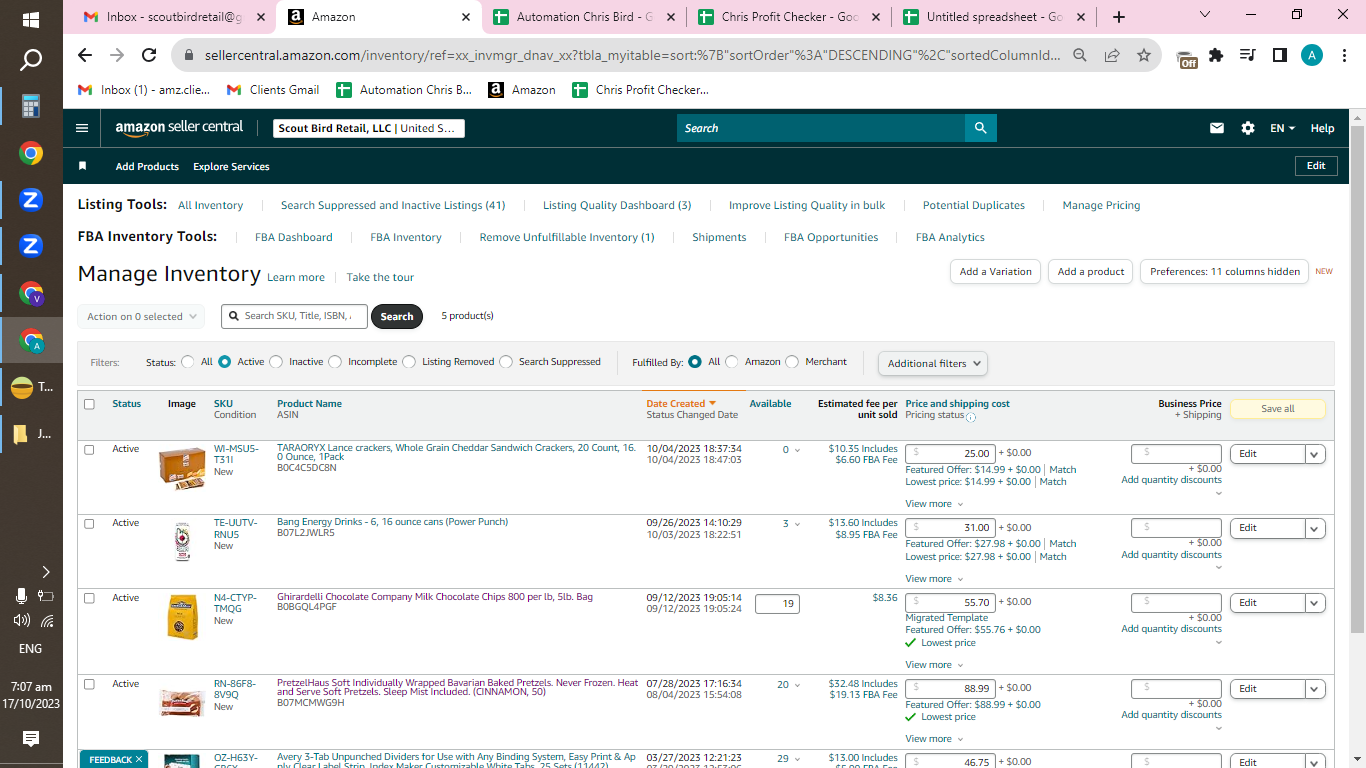Open the Windows Start menu
Viewport: 1366px width, 768px height.
[31, 19]
